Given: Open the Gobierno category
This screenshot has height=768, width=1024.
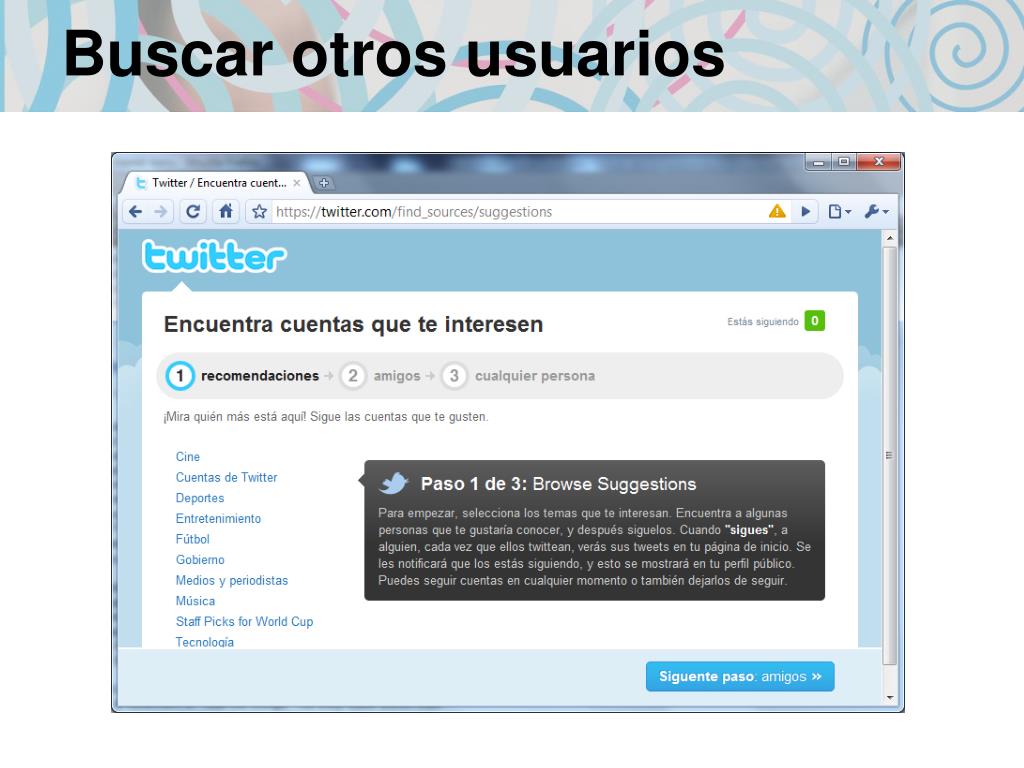Looking at the screenshot, I should (200, 560).
